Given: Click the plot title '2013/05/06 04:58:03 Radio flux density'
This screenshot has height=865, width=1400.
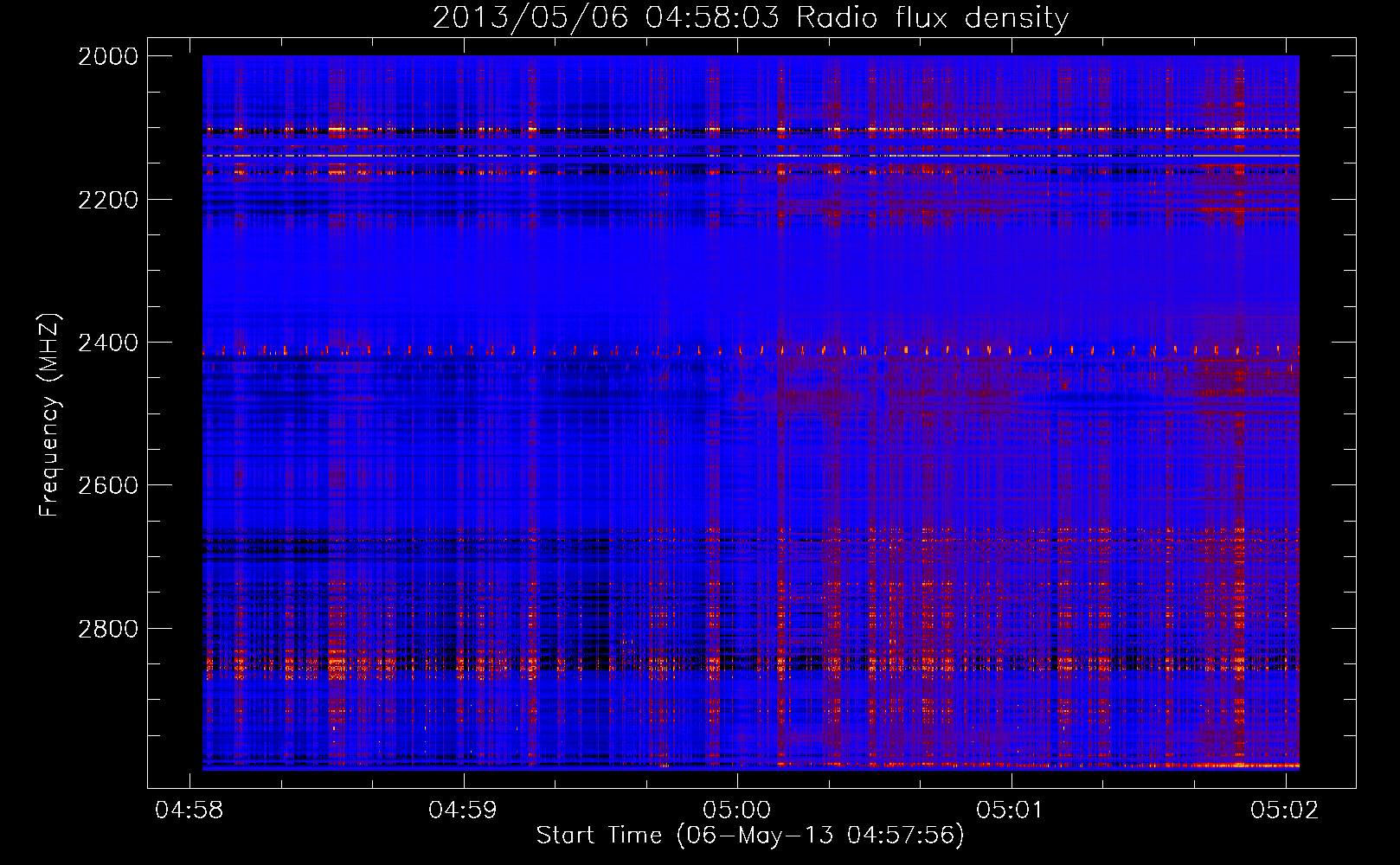Looking at the screenshot, I should 750,17.
